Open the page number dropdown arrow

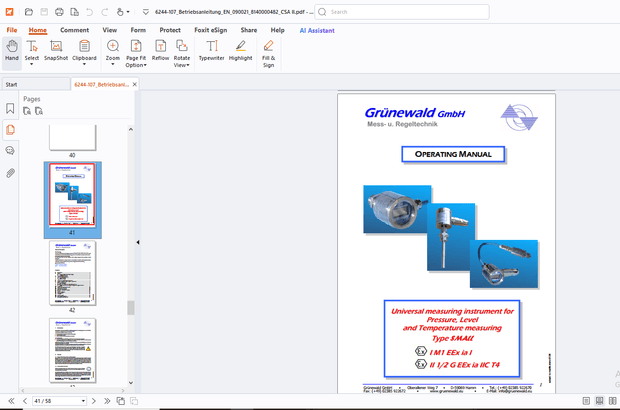click(x=83, y=401)
